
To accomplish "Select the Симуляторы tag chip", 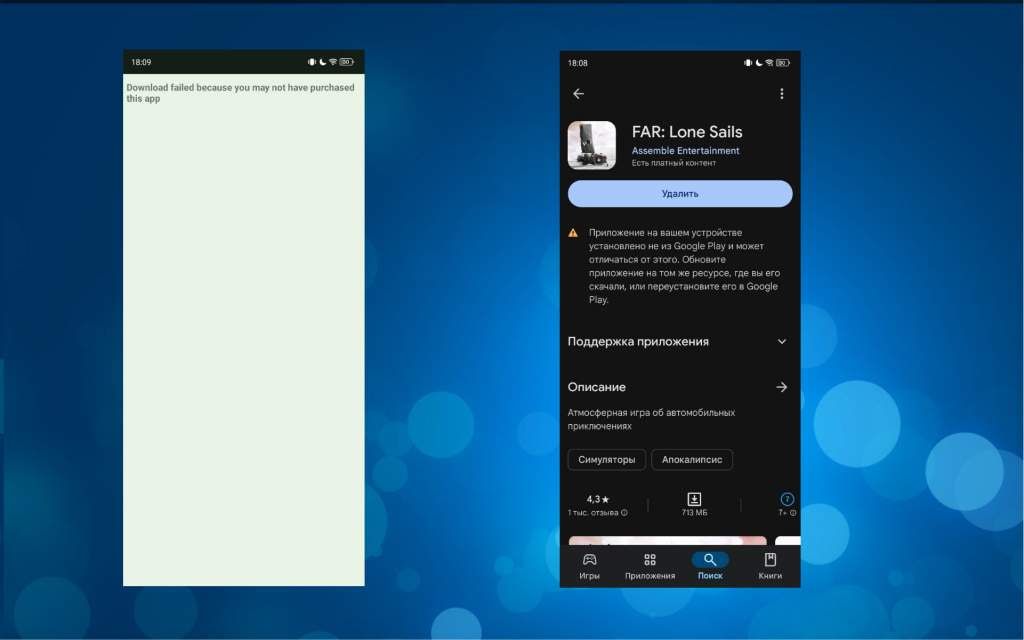I will tap(606, 460).
